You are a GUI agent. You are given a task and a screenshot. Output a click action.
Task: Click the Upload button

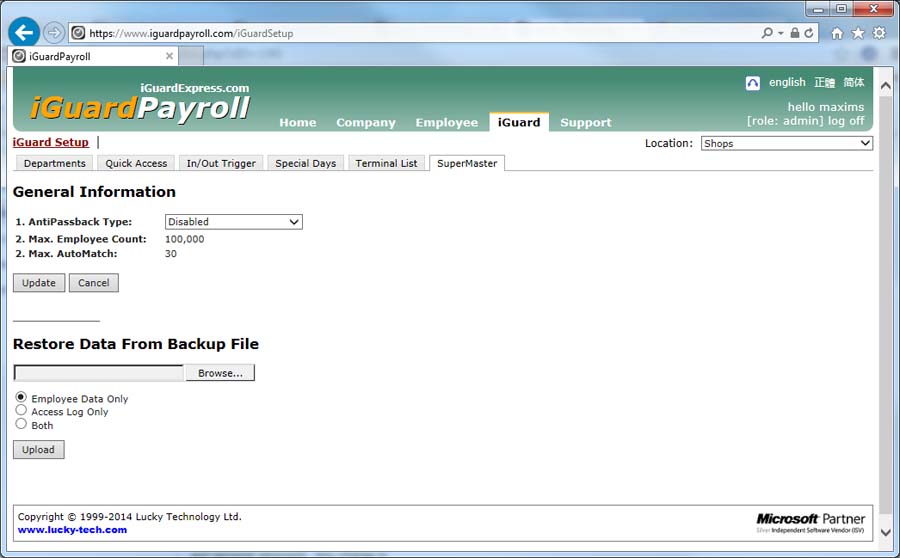(x=38, y=450)
